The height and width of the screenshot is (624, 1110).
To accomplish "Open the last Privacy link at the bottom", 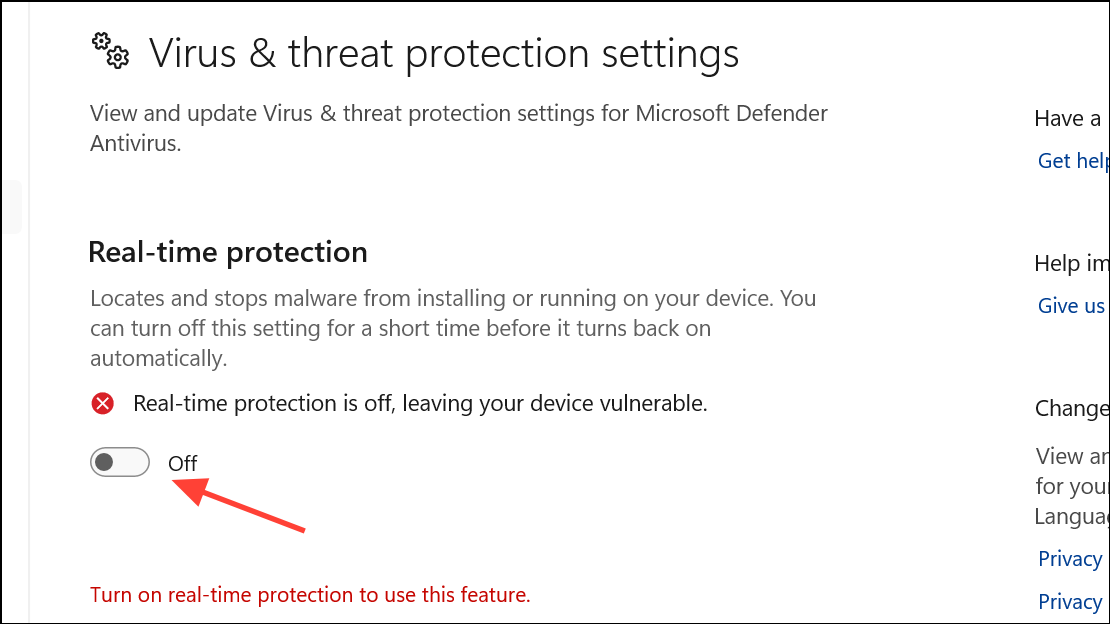I will click(1070, 601).
